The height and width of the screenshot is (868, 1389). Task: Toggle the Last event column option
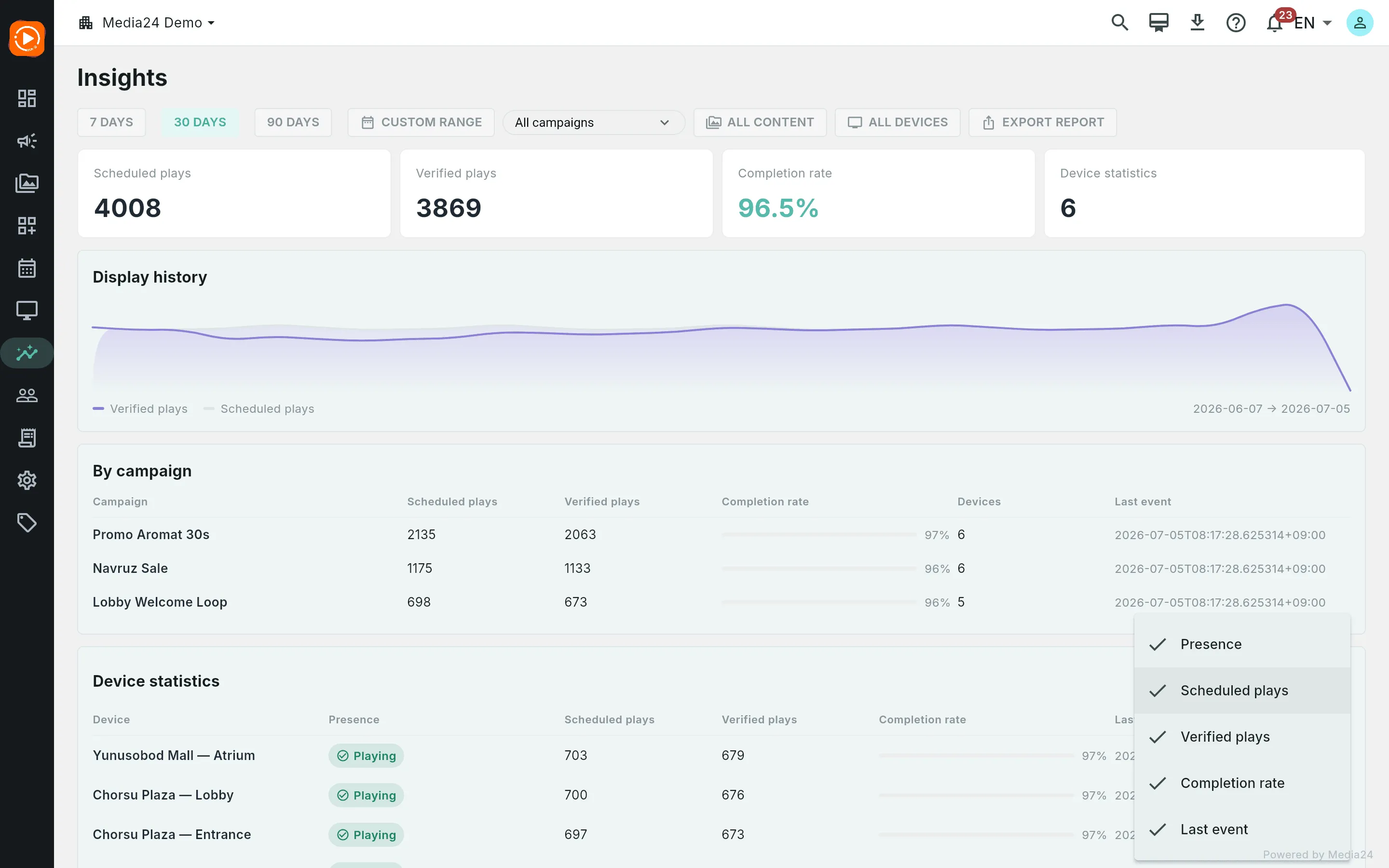[1242, 829]
